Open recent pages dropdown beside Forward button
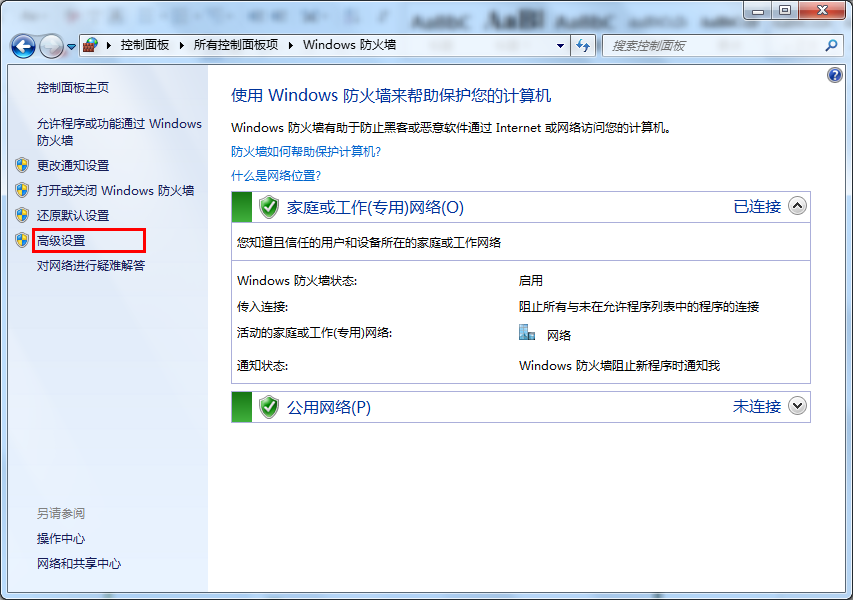This screenshot has height=600, width=853. 72,47
